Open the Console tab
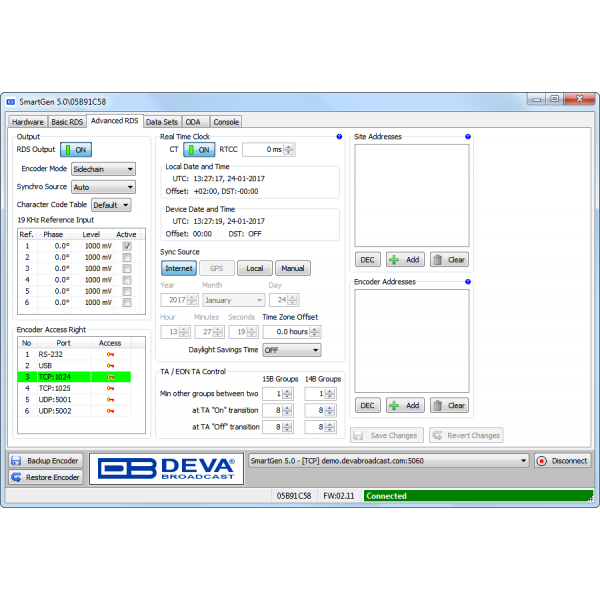Screen dimensions: 600x600 pos(226,122)
